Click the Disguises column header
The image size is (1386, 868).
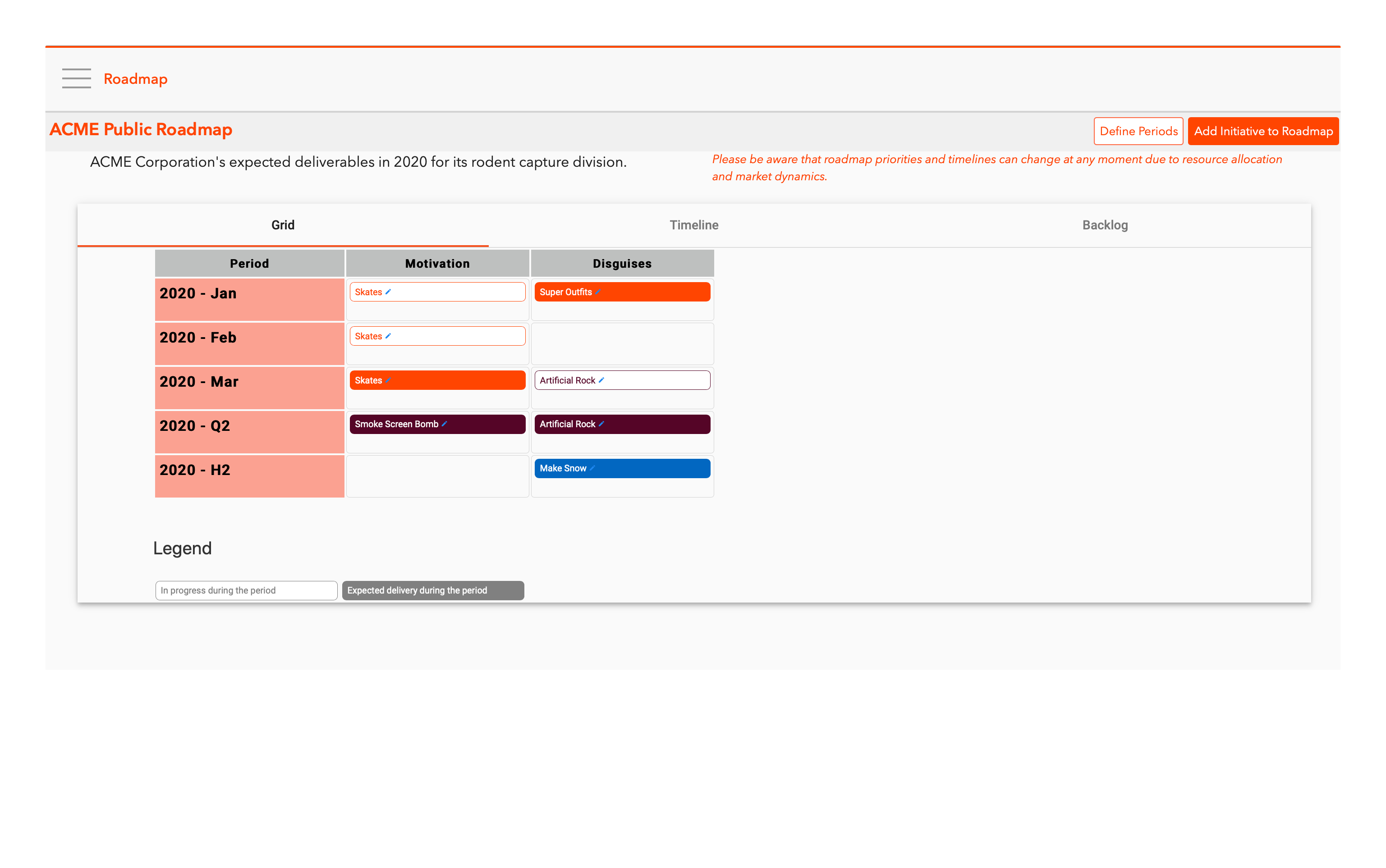(x=622, y=264)
